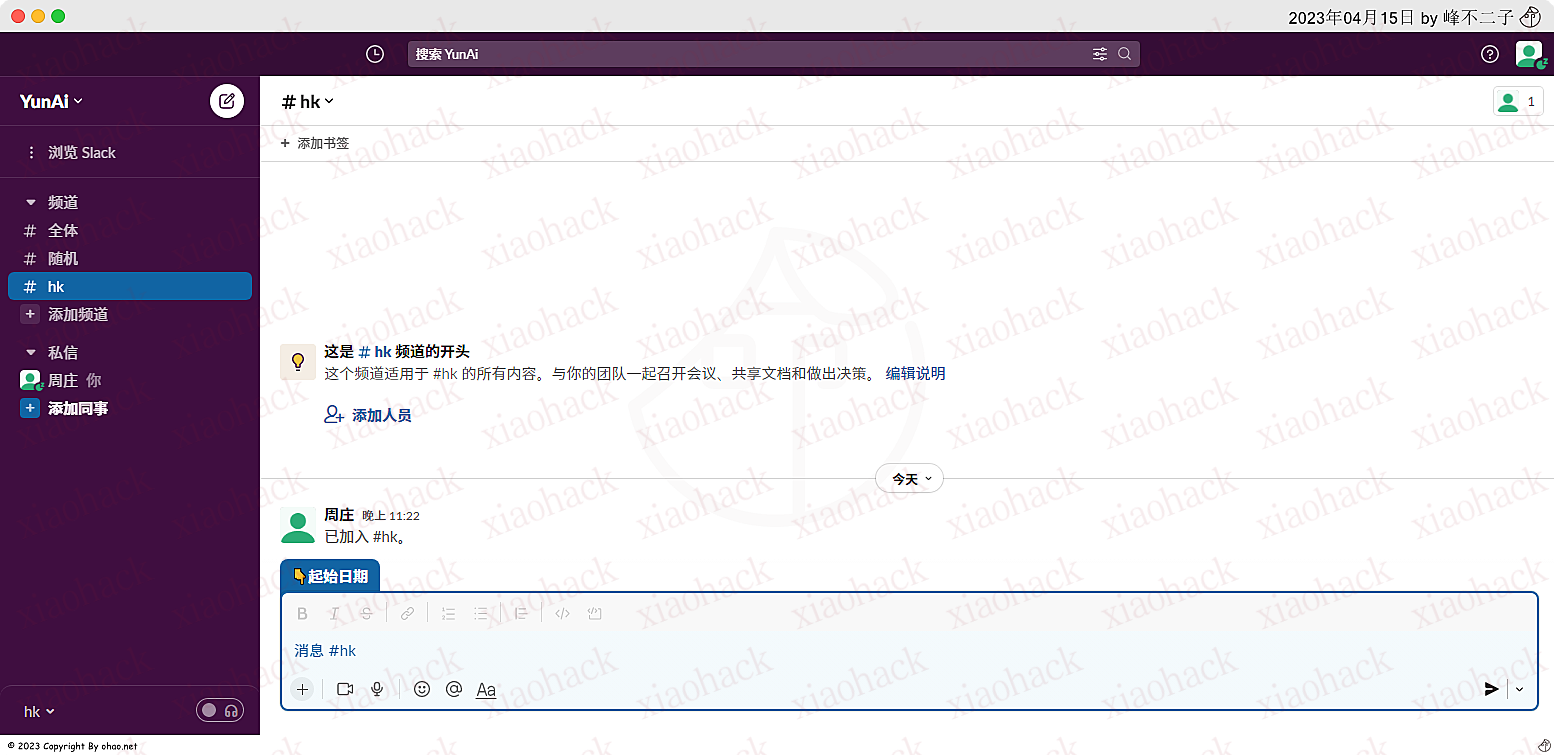Image resolution: width=1554 pixels, height=755 pixels.
Task: Select the hk channel in sidebar
Action: [130, 286]
